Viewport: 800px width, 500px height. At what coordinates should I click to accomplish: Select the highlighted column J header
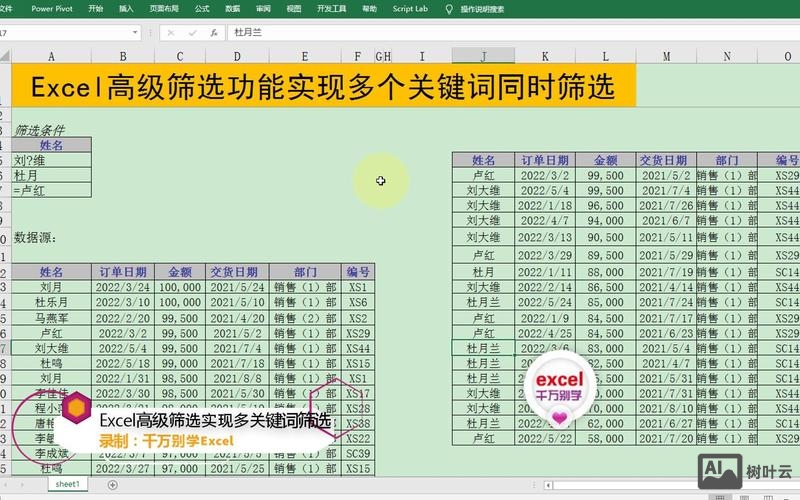click(x=483, y=56)
